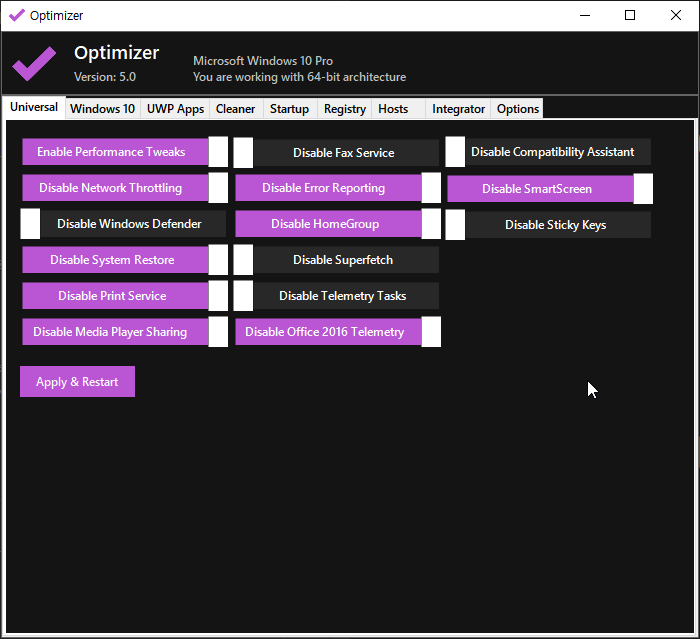This screenshot has width=700, height=639.
Task: Toggle Disable Telemetry Tasks switch
Action: point(336,296)
